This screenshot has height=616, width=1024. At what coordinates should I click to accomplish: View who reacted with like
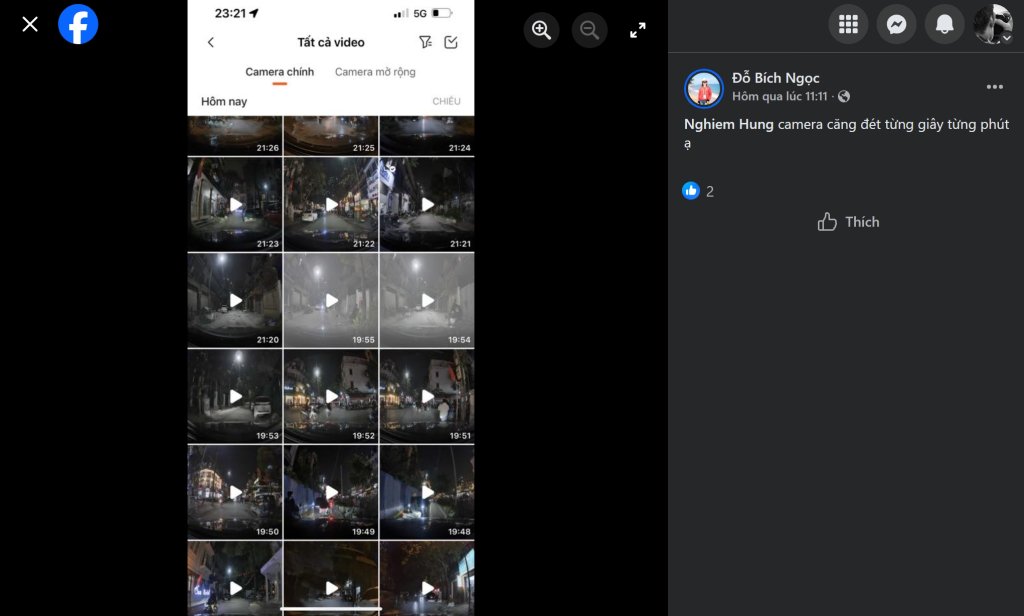coord(699,191)
